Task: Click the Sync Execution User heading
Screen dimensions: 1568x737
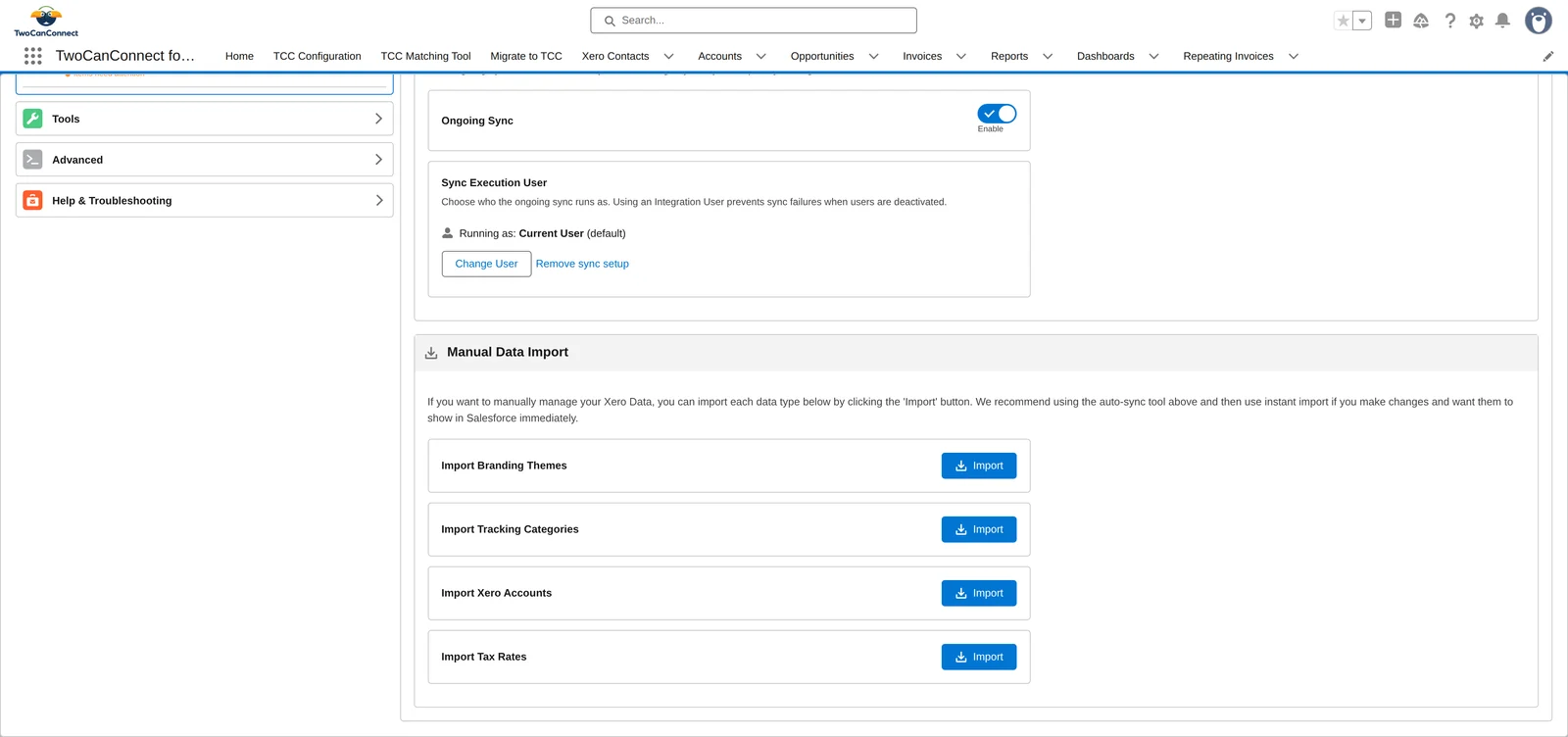Action: point(494,182)
